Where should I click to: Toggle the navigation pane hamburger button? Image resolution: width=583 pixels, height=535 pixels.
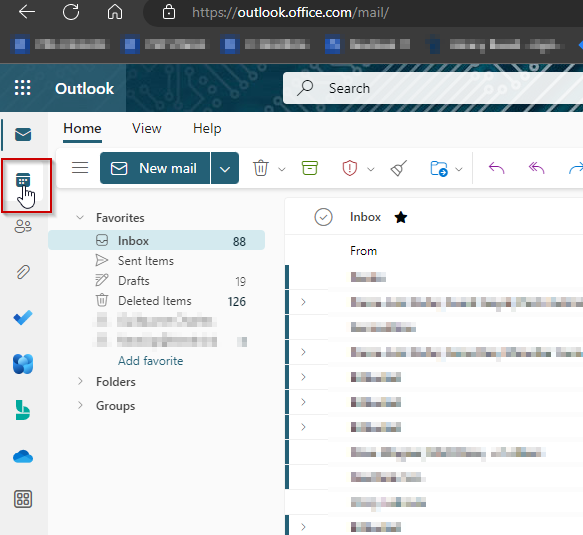pyautogui.click(x=80, y=168)
